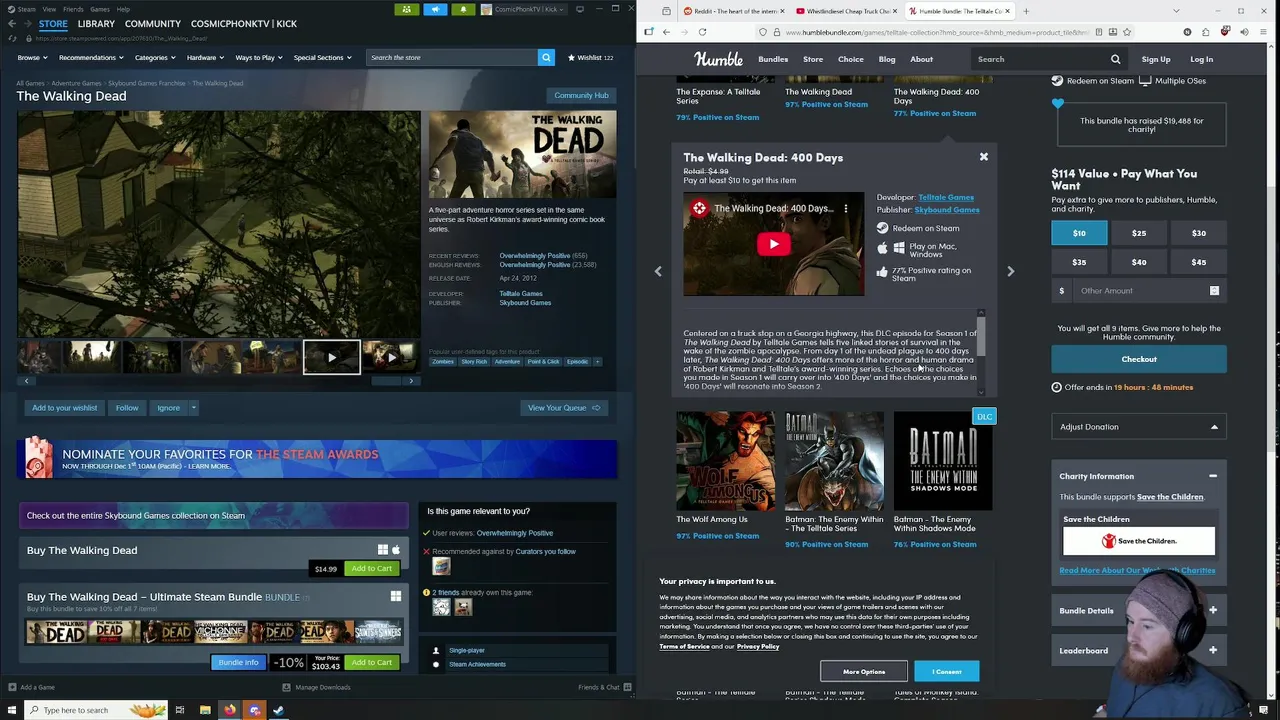Open the Ignore button dropdown arrow

193,407
